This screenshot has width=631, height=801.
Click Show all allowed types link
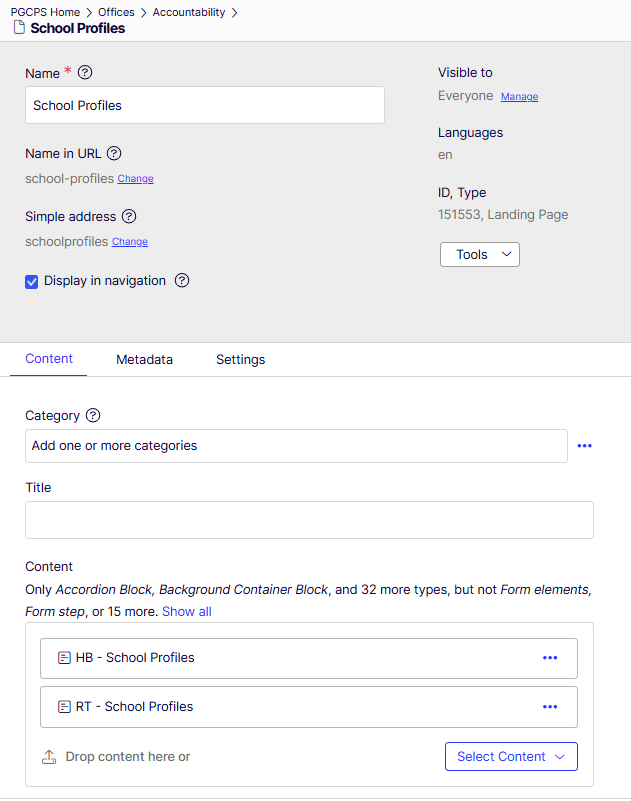[x=187, y=611]
